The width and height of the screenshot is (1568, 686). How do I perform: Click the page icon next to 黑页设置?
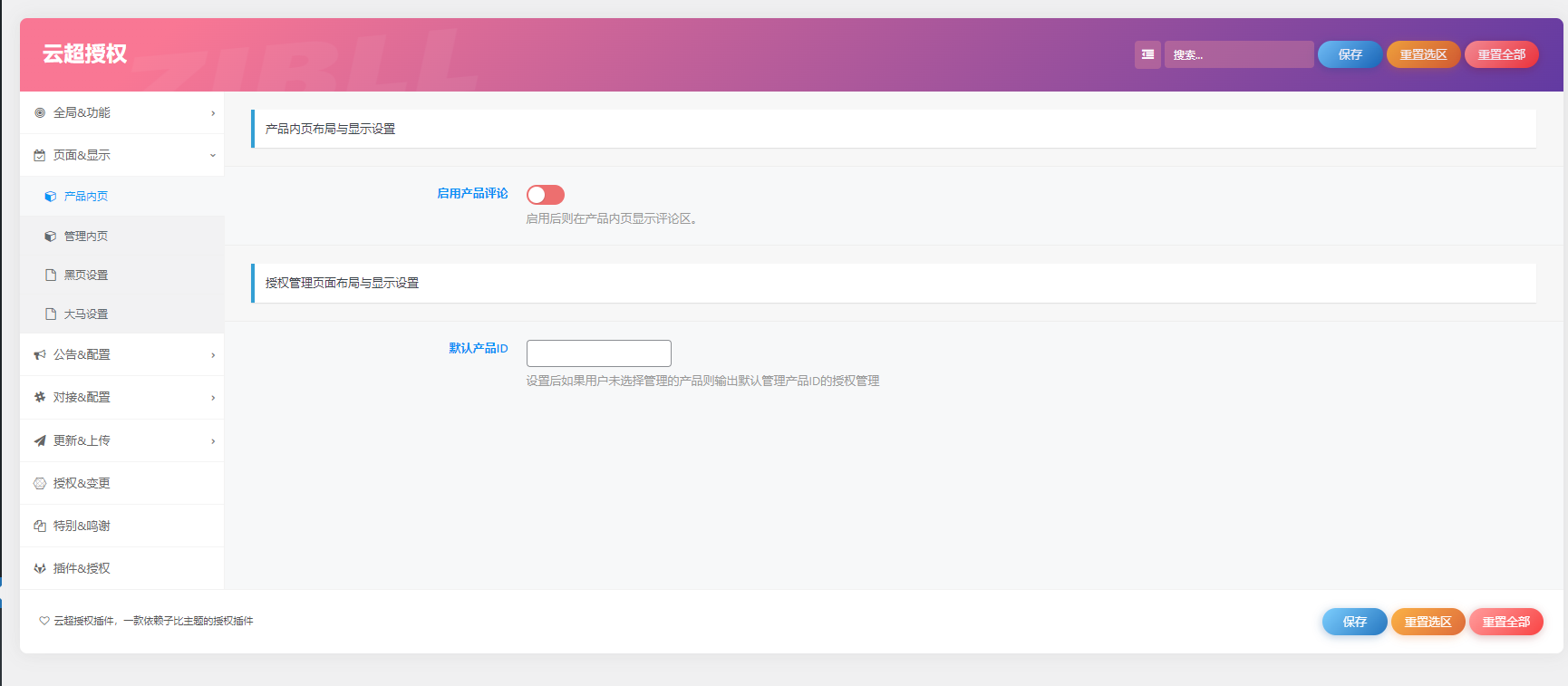click(51, 275)
